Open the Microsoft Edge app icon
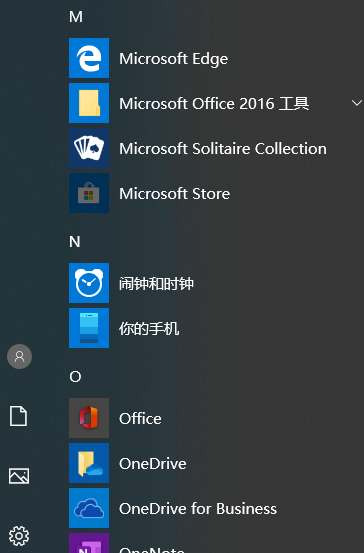This screenshot has width=364, height=553. tap(89, 58)
